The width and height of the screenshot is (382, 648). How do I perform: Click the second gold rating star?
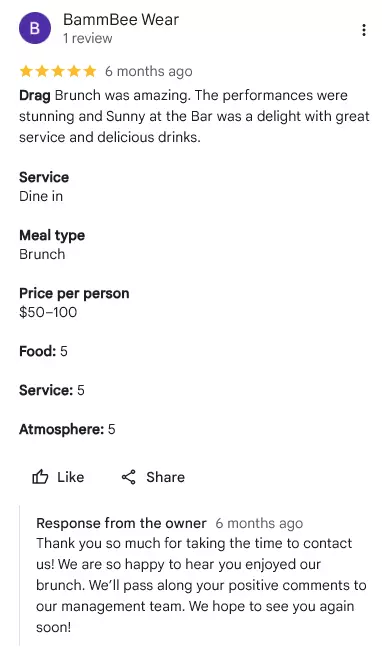[42, 71]
